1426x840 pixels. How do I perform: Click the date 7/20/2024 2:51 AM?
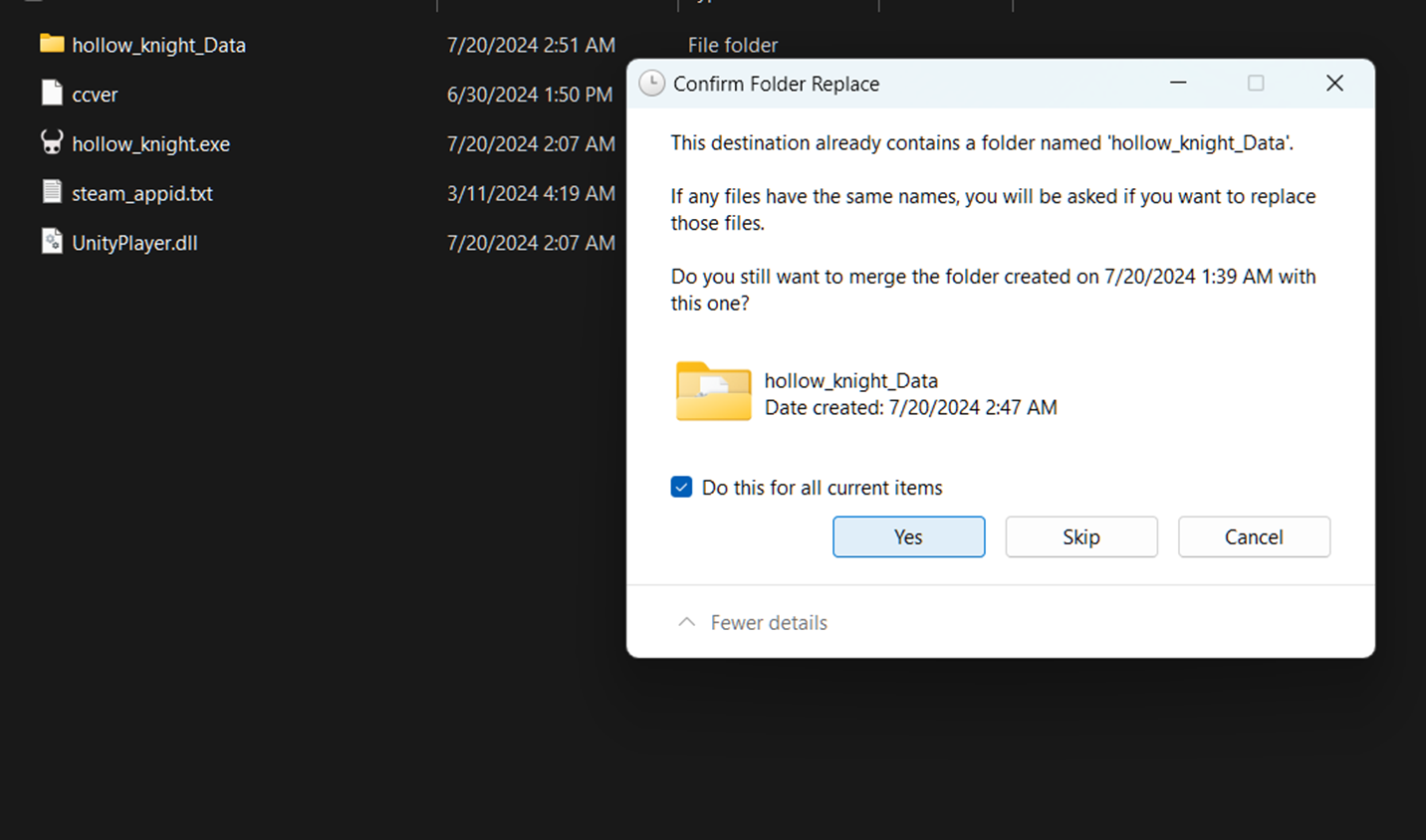[x=531, y=45]
